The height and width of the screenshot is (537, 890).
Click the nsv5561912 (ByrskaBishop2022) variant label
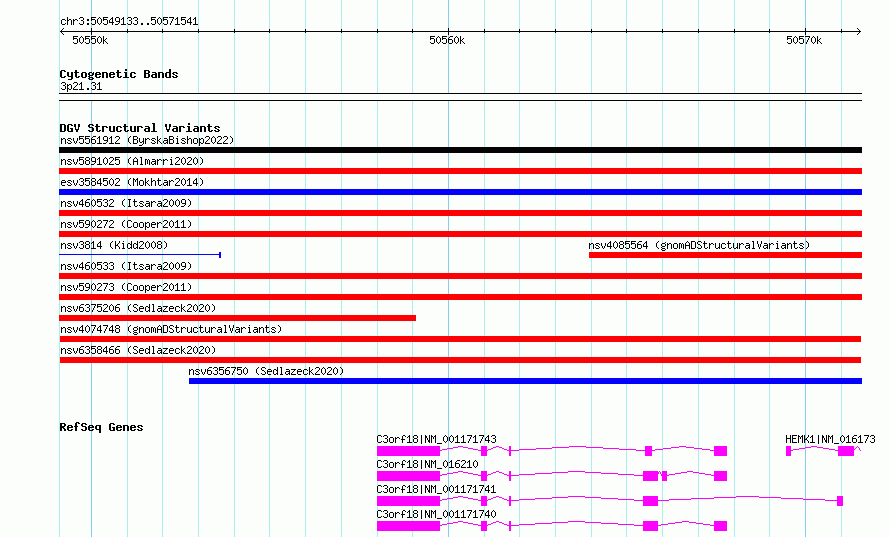[x=147, y=140]
